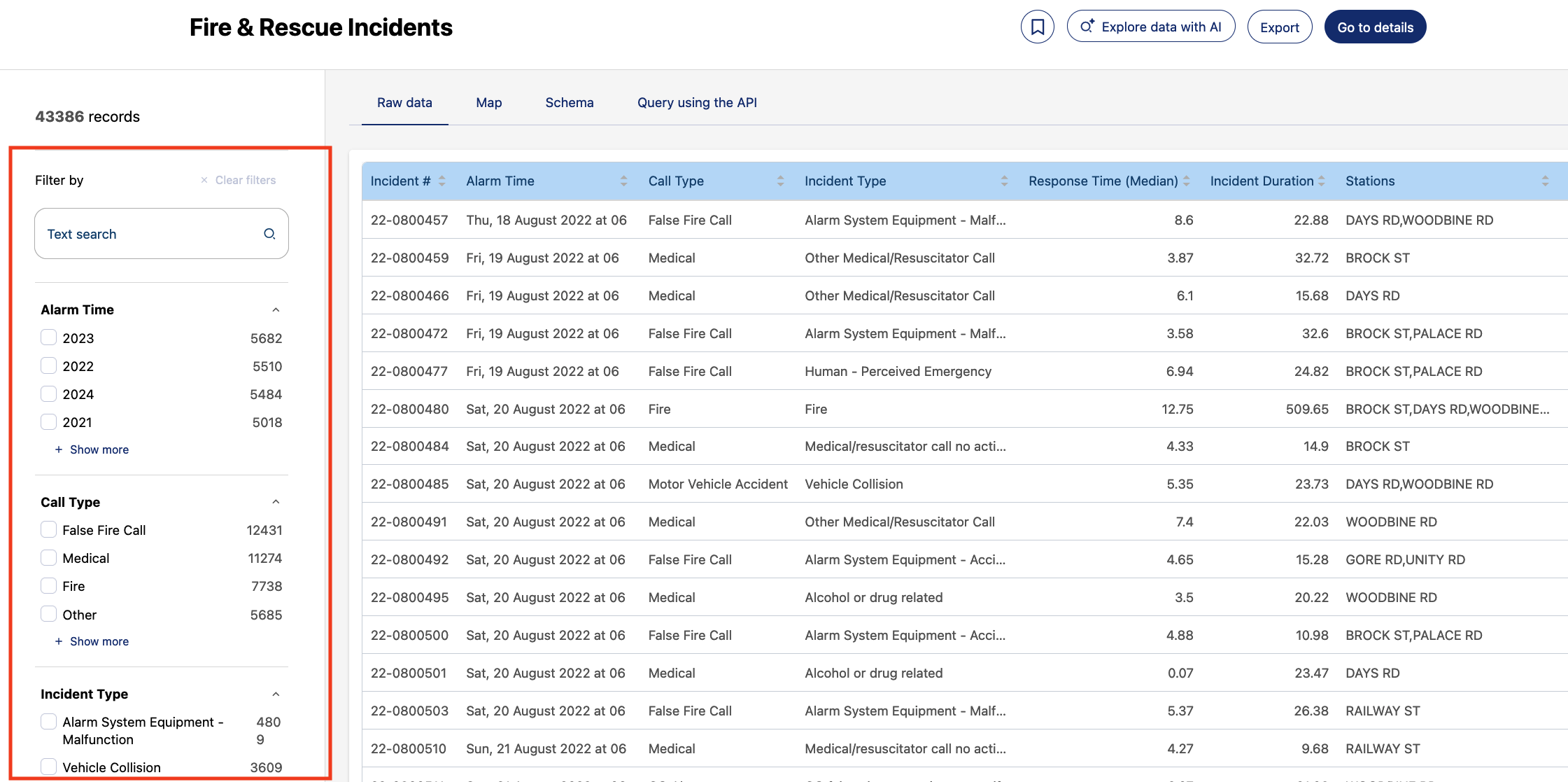The height and width of the screenshot is (782, 1568).
Task: Click the bookmark icon in header
Action: tap(1037, 27)
